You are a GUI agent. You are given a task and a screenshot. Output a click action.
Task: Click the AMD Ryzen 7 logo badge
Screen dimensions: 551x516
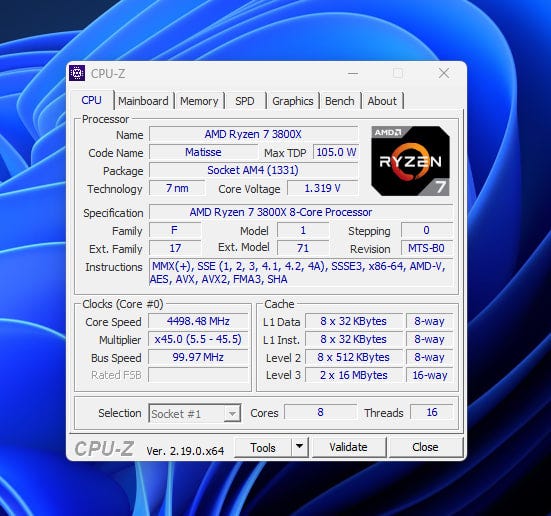click(410, 161)
